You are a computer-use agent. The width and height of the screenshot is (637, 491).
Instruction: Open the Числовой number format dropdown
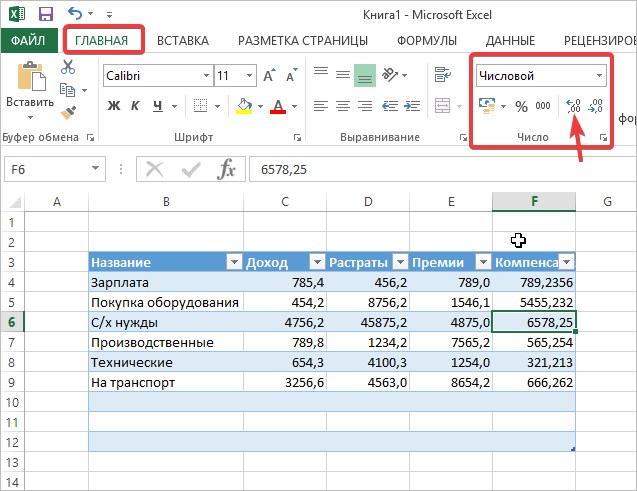pos(599,76)
